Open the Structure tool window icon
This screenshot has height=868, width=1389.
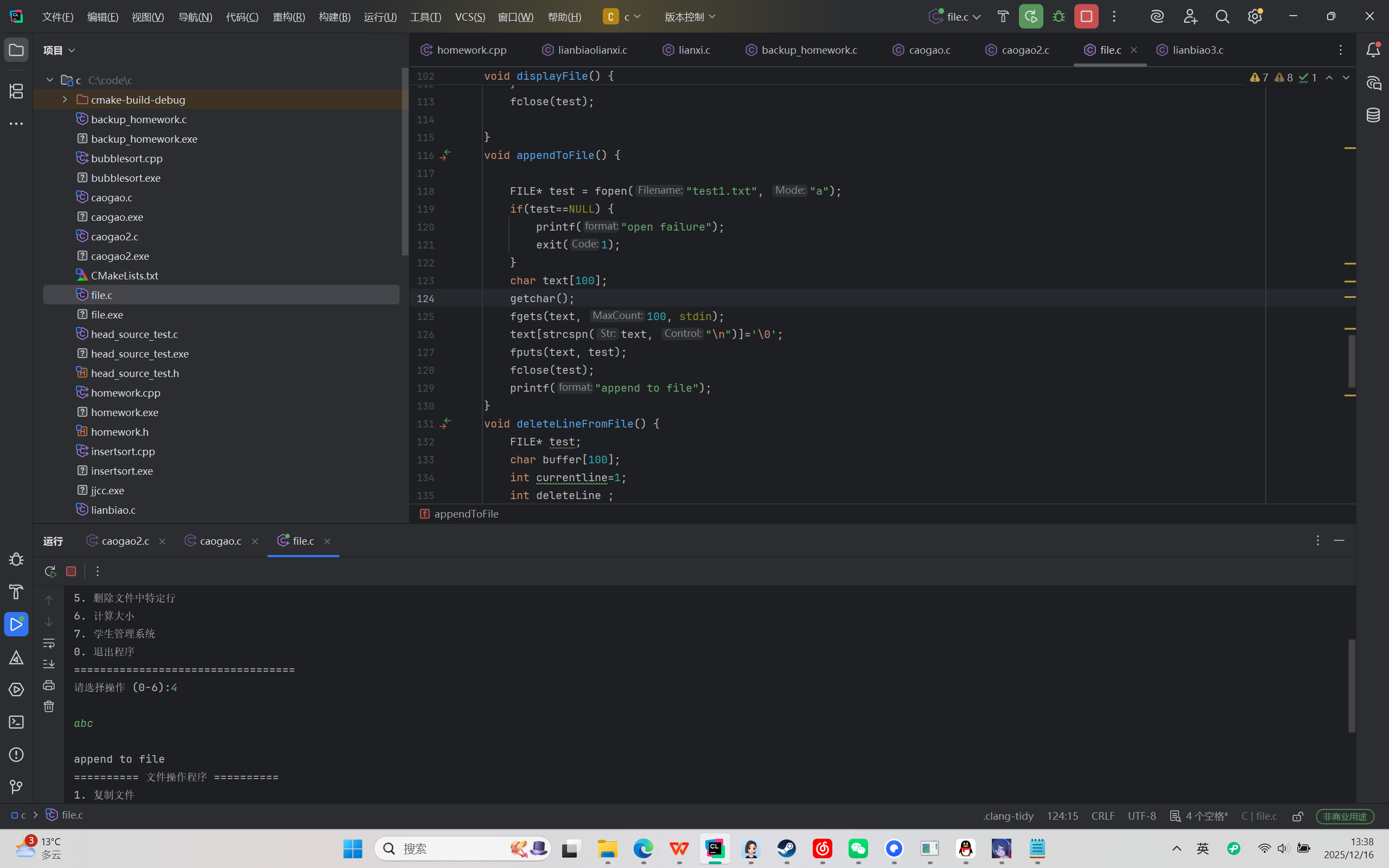16,91
